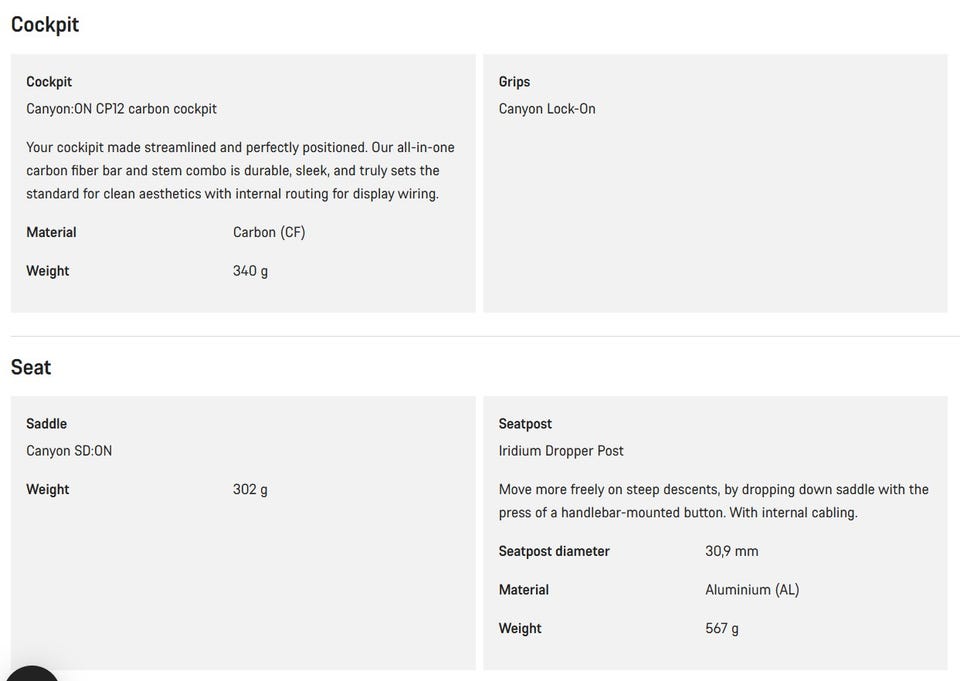Click the Cockpit section heading
Viewport: 960px width, 681px height.
45,24
